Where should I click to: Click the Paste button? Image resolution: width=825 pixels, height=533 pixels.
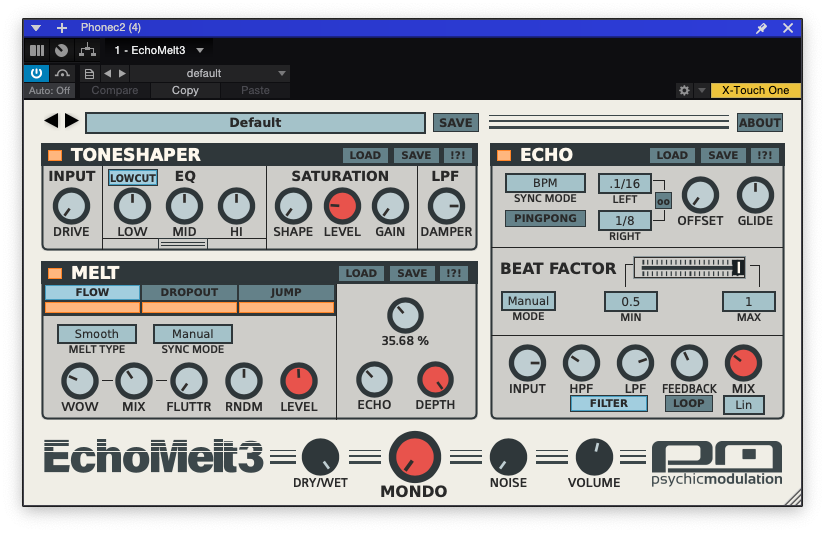tap(255, 90)
